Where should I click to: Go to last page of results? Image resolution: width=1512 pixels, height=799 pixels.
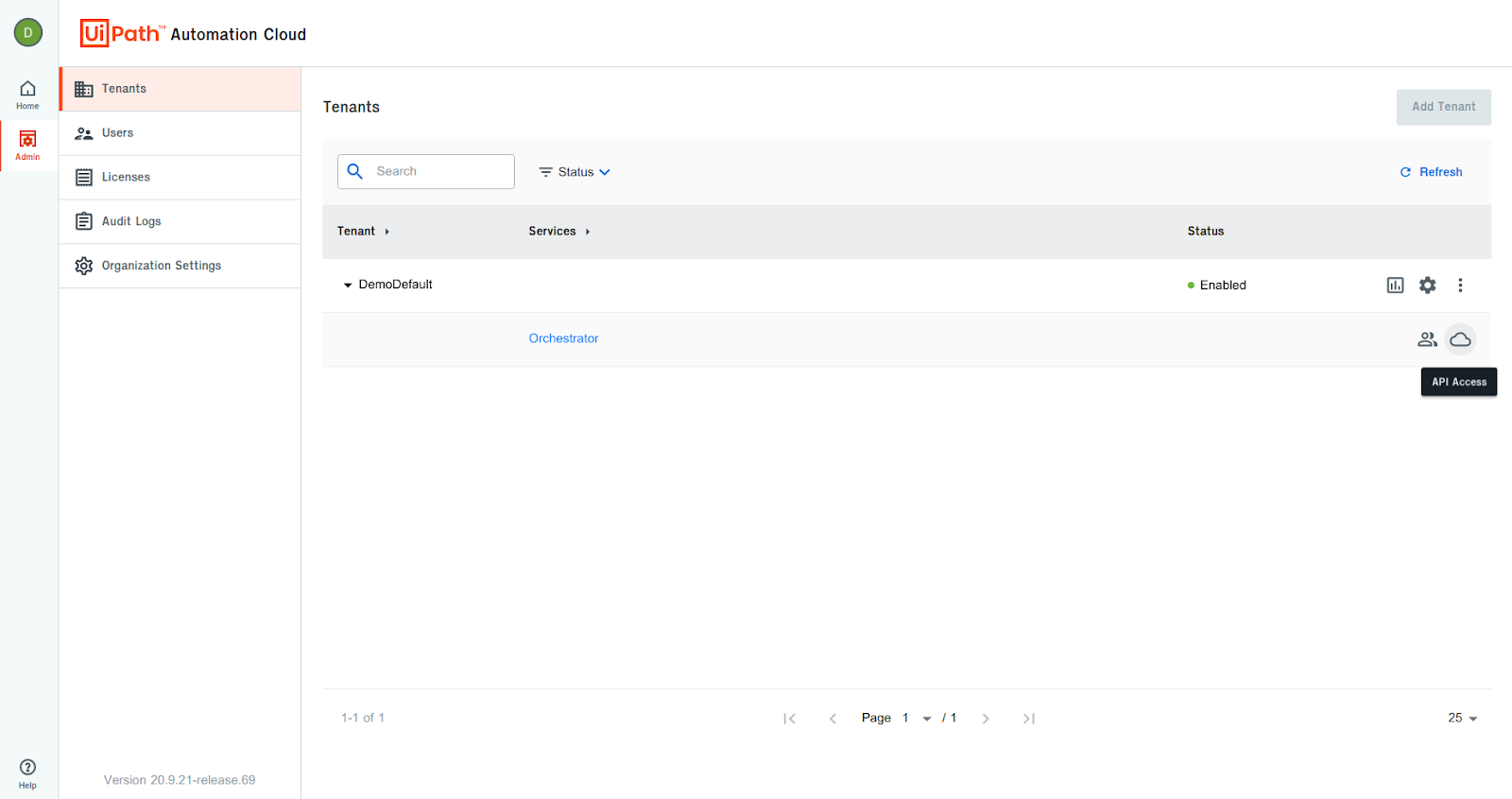1029,719
